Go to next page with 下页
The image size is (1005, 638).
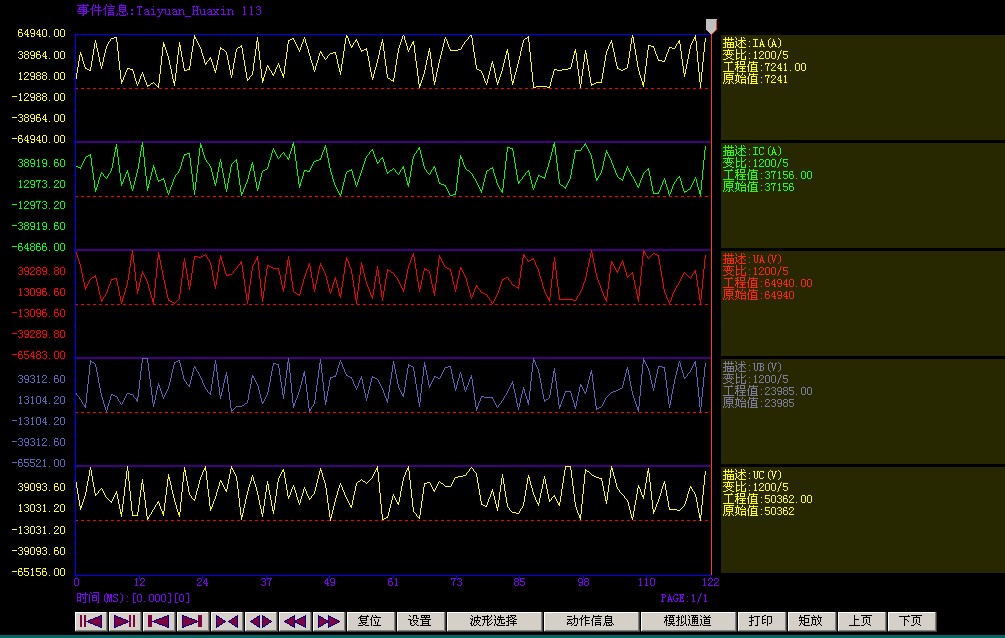[x=911, y=621]
